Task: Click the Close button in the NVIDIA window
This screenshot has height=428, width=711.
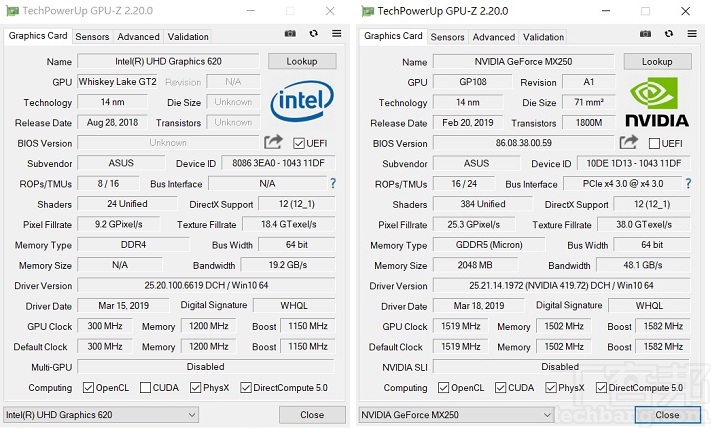Action: coord(667,415)
